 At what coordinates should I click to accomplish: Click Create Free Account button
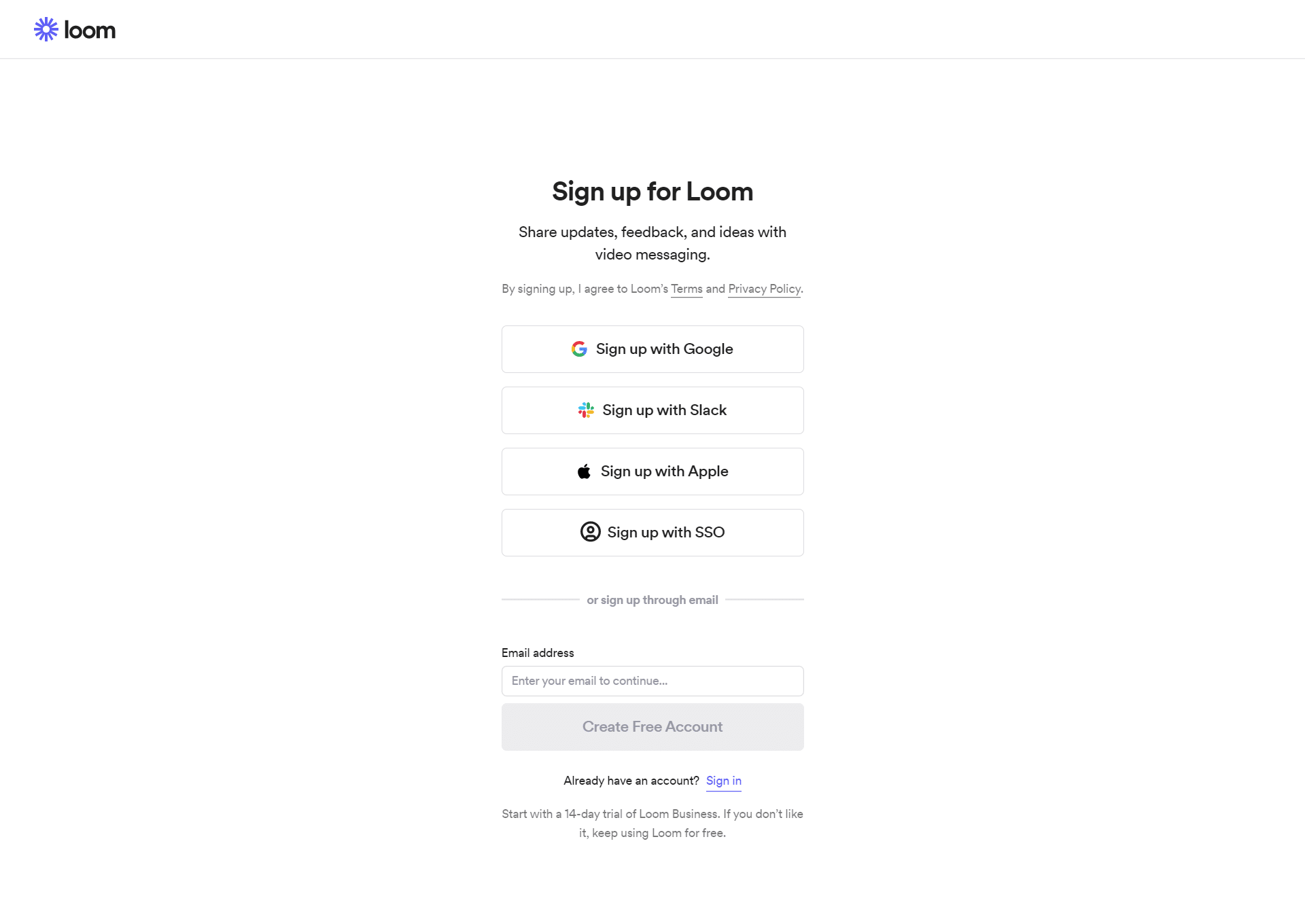(653, 726)
